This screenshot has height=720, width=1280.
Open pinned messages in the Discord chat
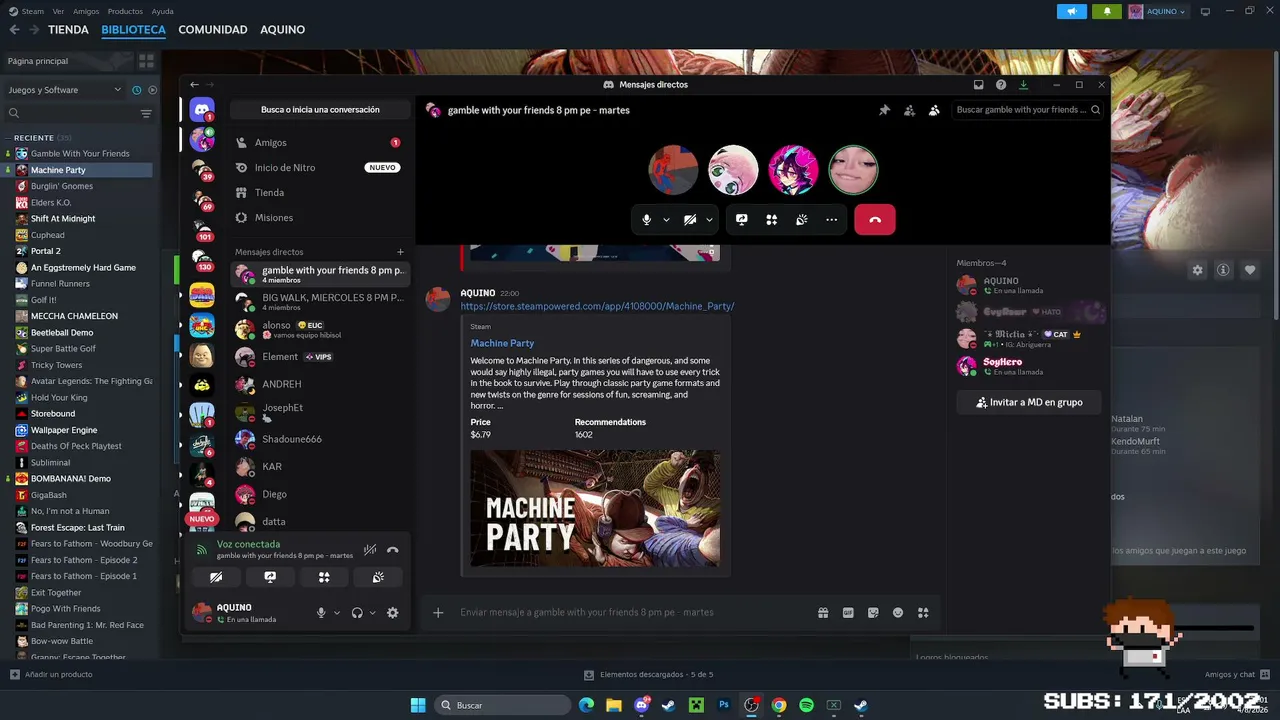pos(884,110)
